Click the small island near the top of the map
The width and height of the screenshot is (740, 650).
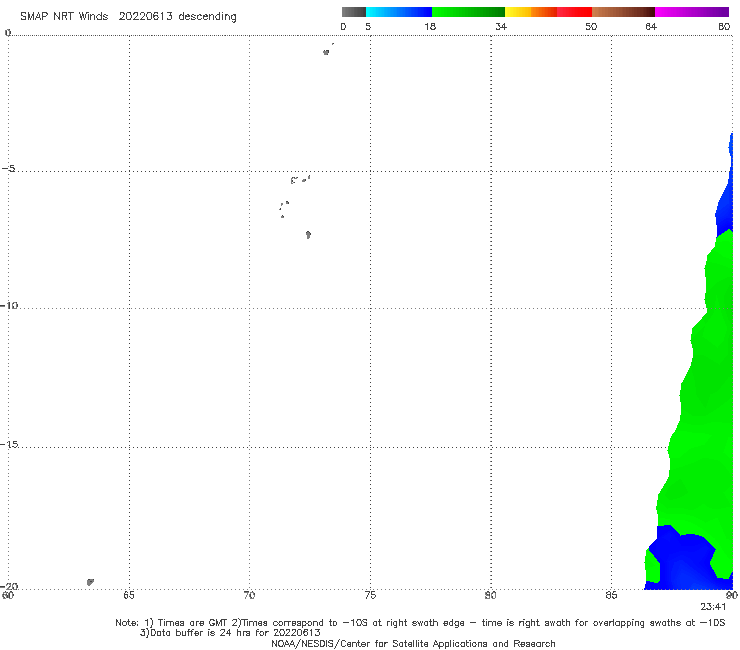pos(326,52)
